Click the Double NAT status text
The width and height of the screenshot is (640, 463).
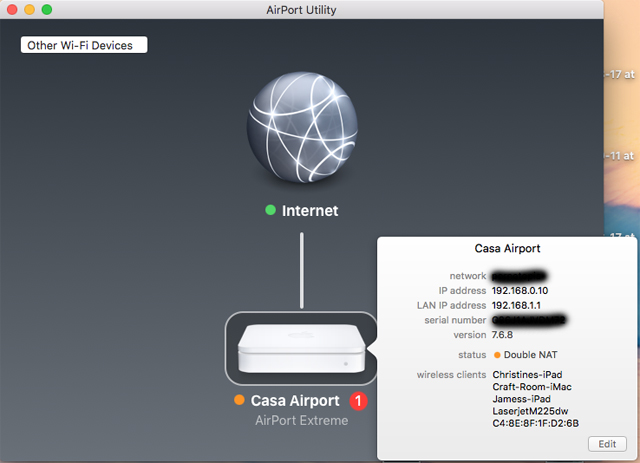click(x=531, y=355)
